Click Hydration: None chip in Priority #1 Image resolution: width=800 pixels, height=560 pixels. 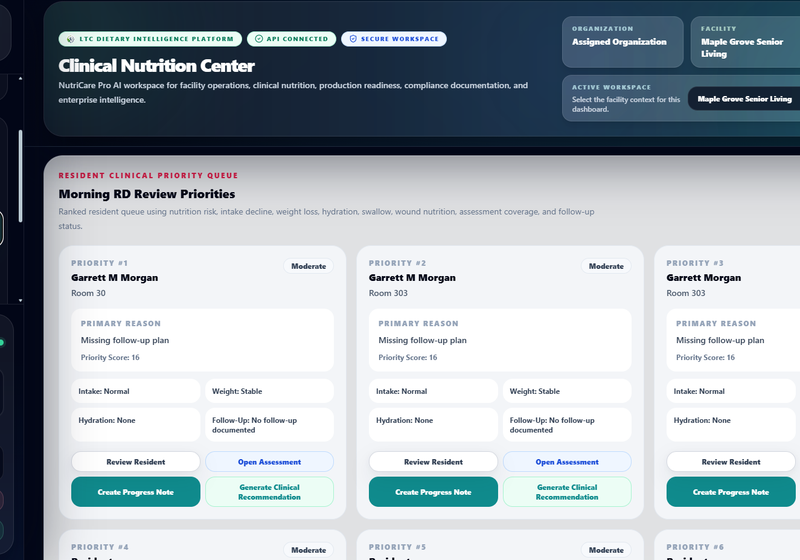point(136,424)
